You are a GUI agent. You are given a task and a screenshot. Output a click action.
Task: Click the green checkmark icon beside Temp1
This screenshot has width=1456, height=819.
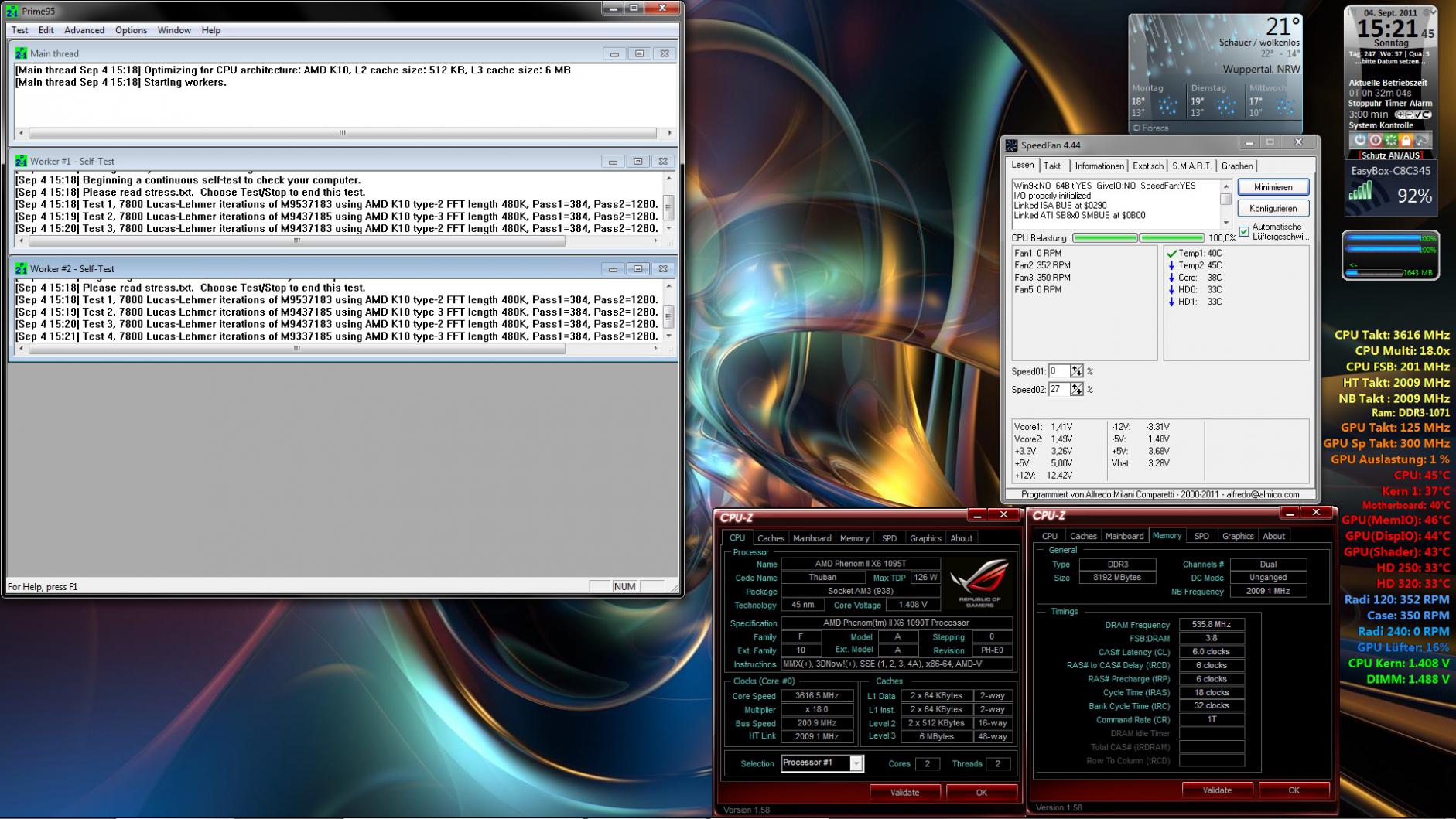pyautogui.click(x=1171, y=254)
